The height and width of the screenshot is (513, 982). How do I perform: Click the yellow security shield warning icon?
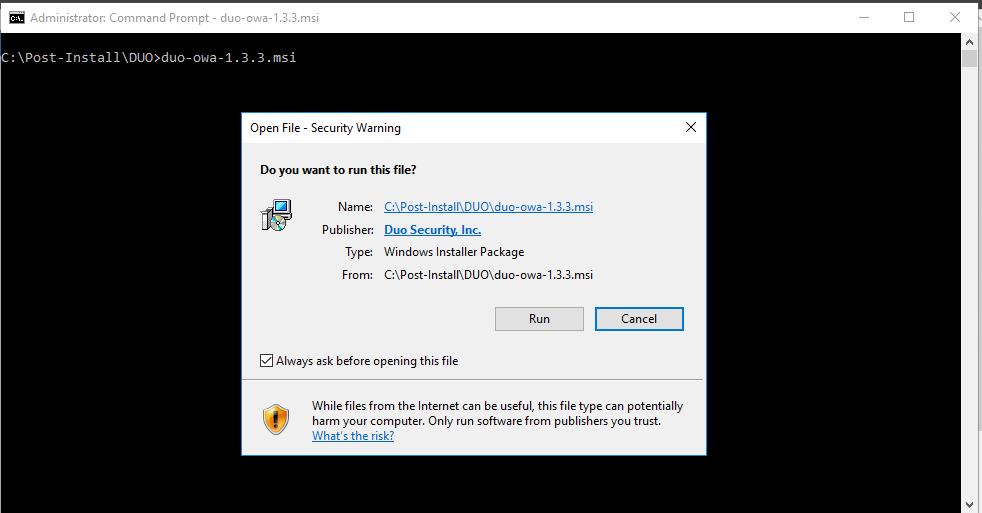pyautogui.click(x=276, y=420)
